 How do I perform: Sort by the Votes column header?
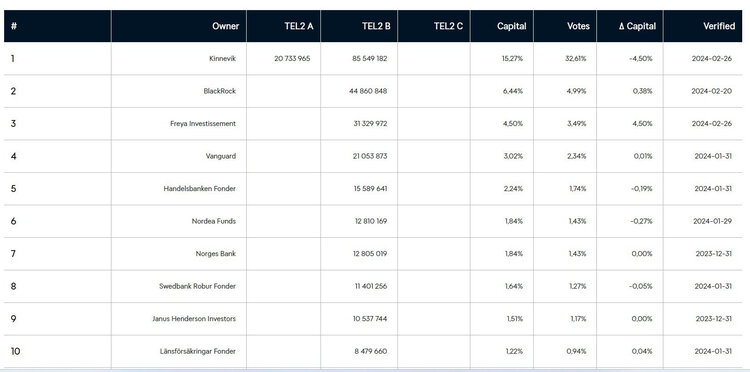(x=578, y=26)
